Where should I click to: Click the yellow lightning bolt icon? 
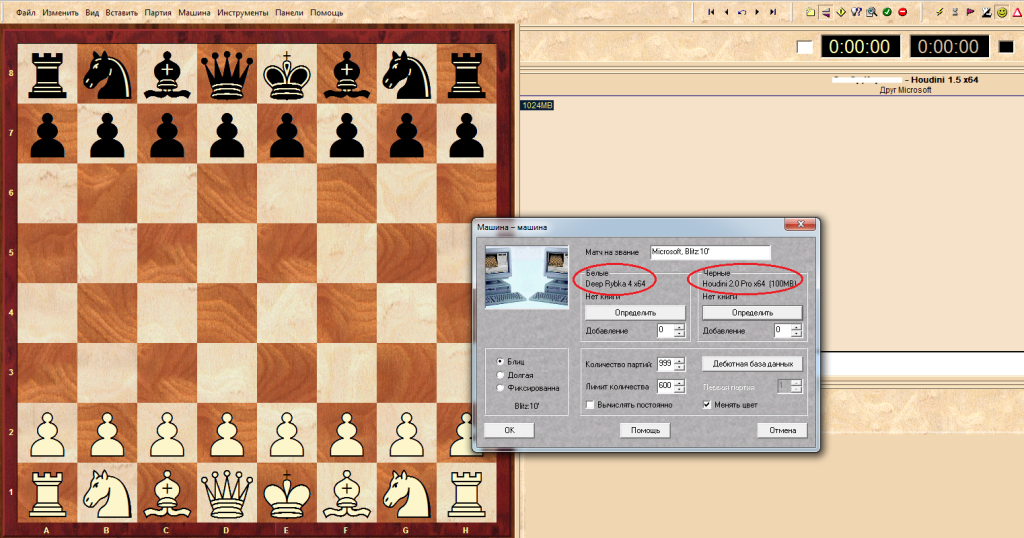point(939,12)
